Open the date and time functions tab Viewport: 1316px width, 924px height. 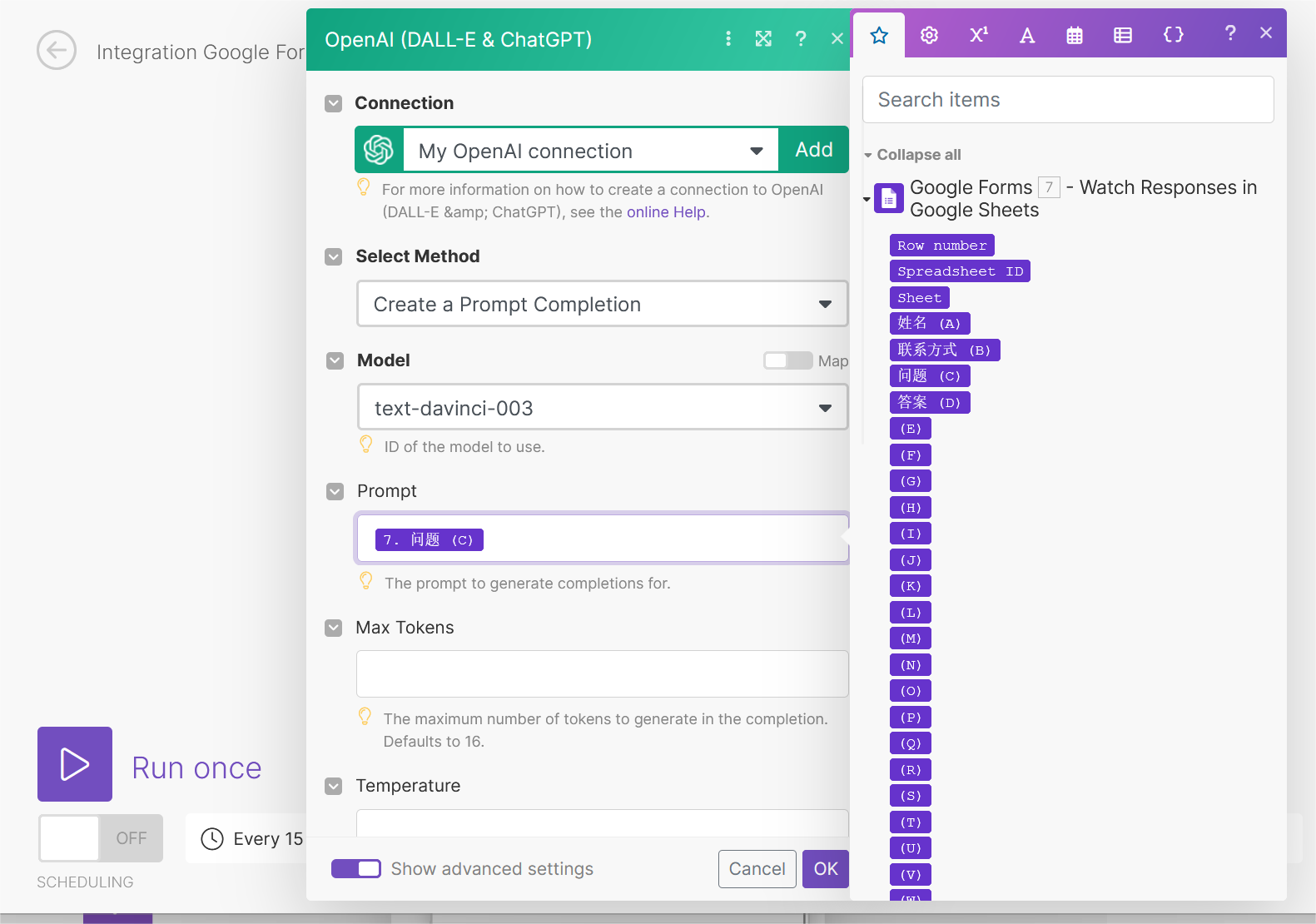point(1075,35)
